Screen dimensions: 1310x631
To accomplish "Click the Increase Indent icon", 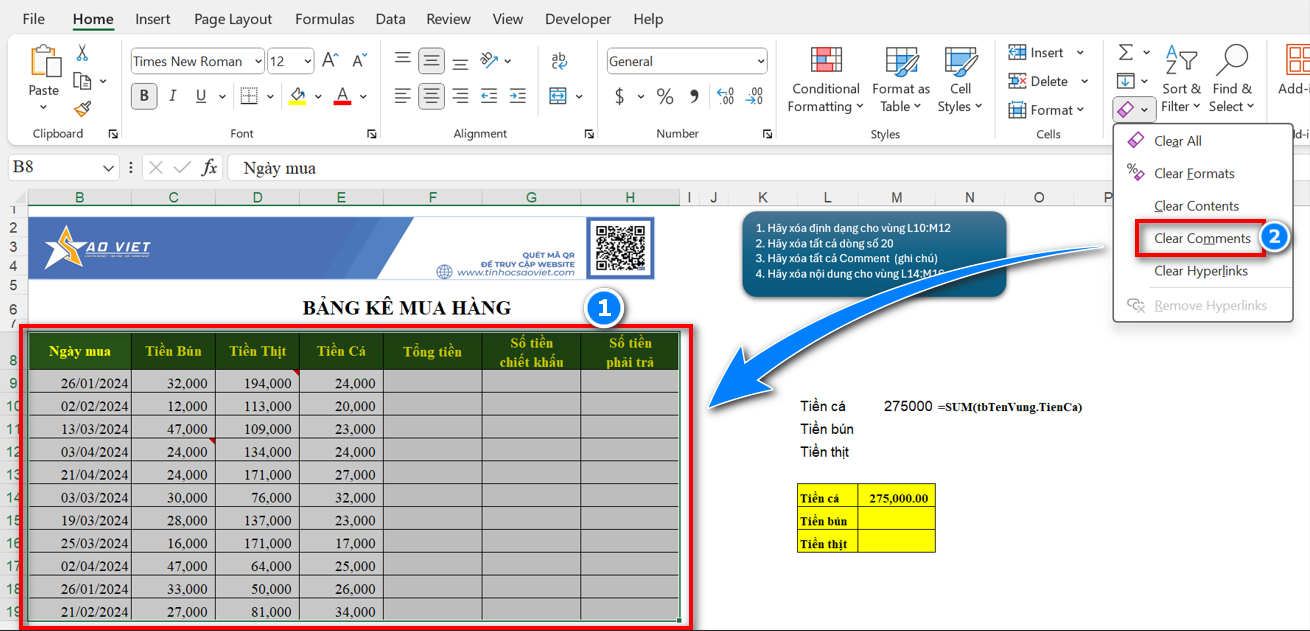I will [x=518, y=96].
